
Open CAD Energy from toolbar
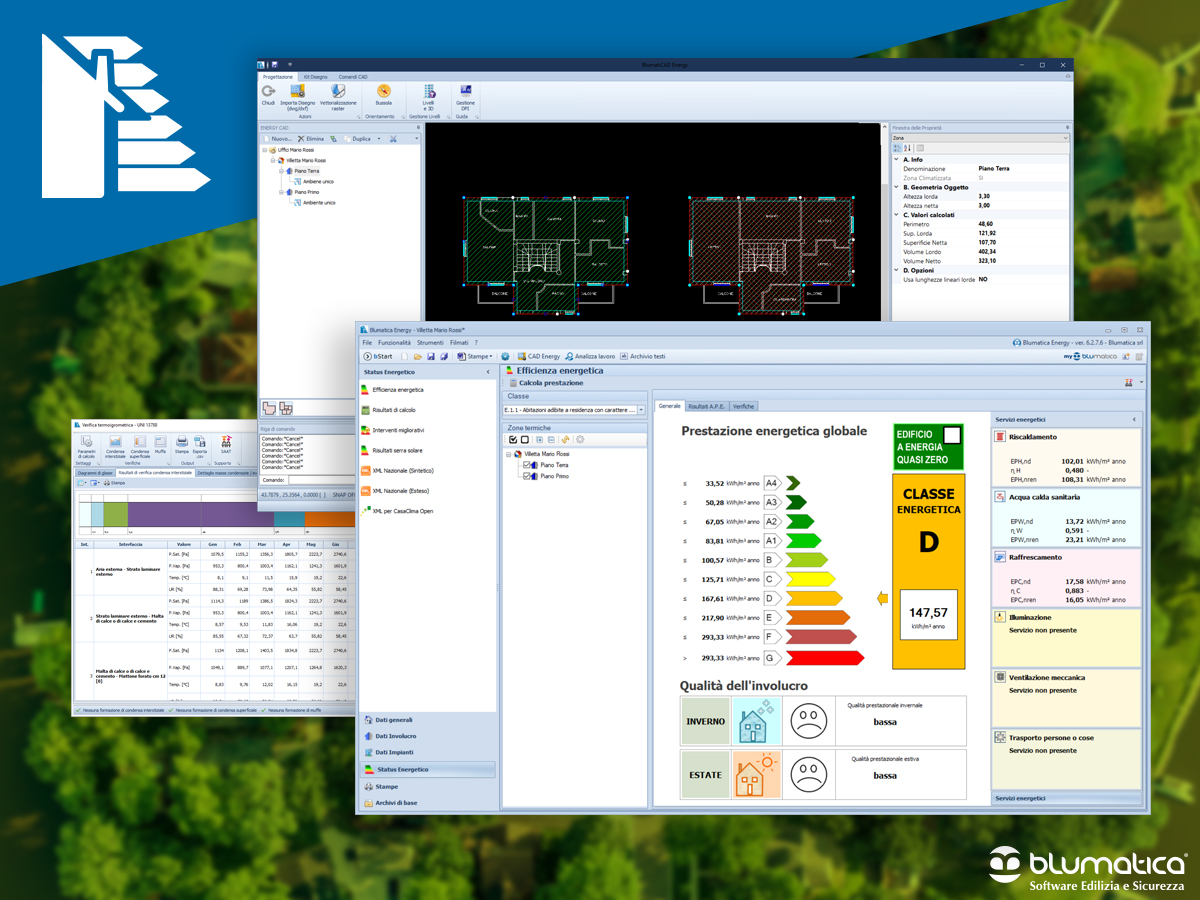538,356
